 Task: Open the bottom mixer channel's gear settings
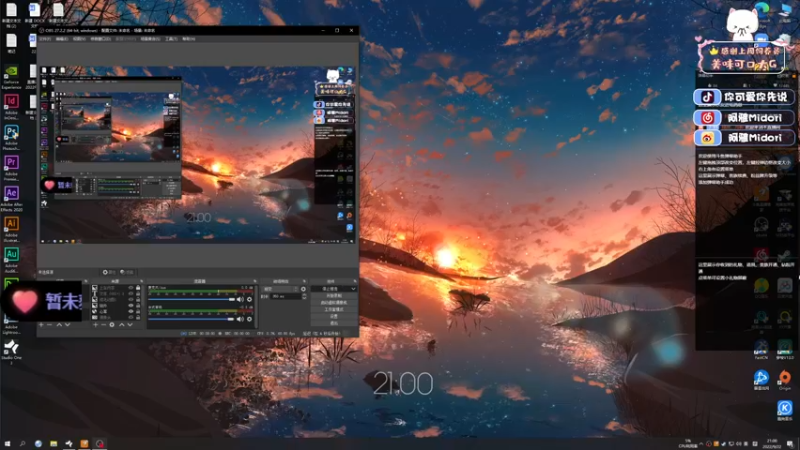pos(249,319)
